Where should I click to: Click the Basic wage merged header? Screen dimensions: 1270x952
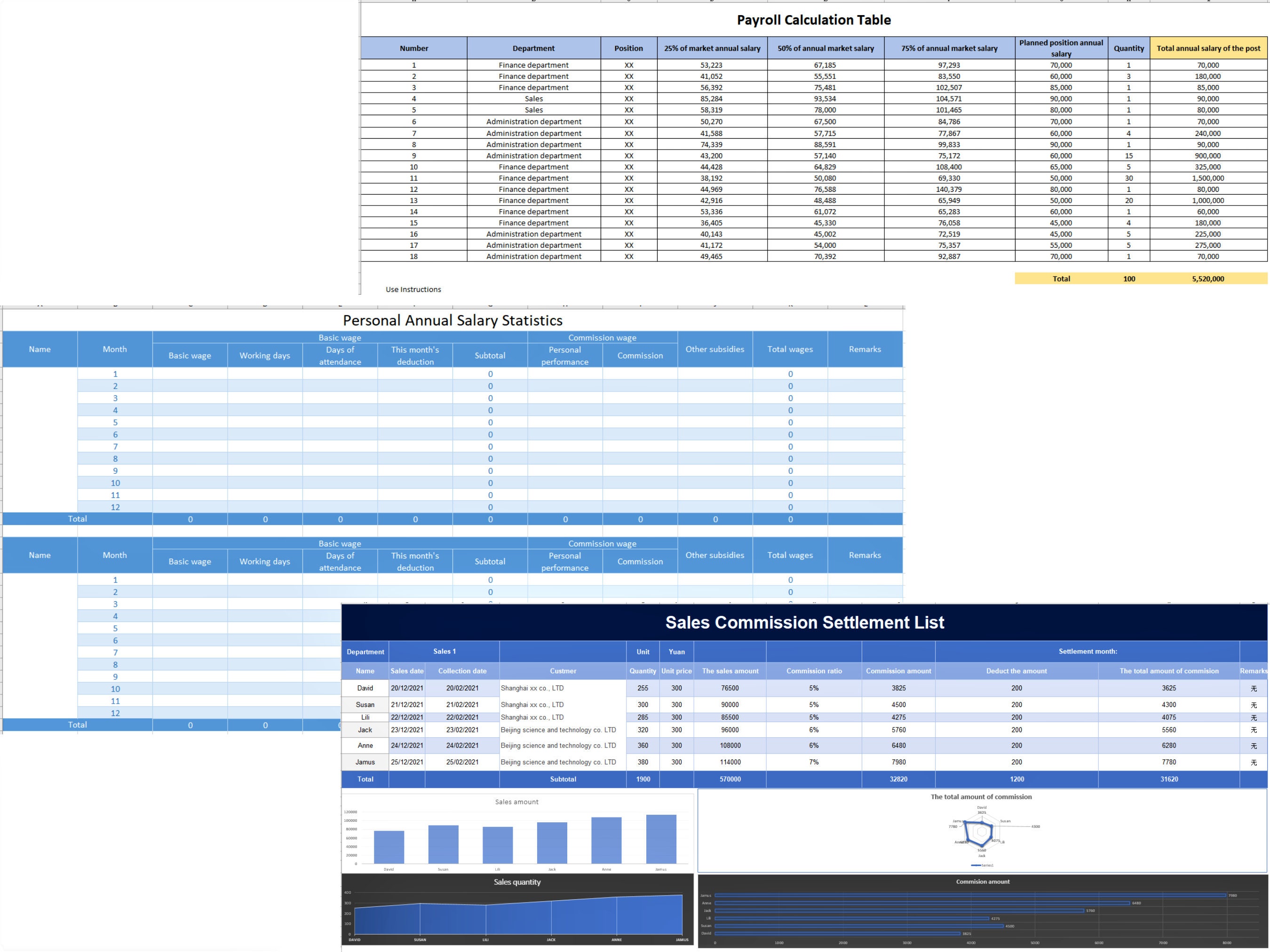coord(339,338)
